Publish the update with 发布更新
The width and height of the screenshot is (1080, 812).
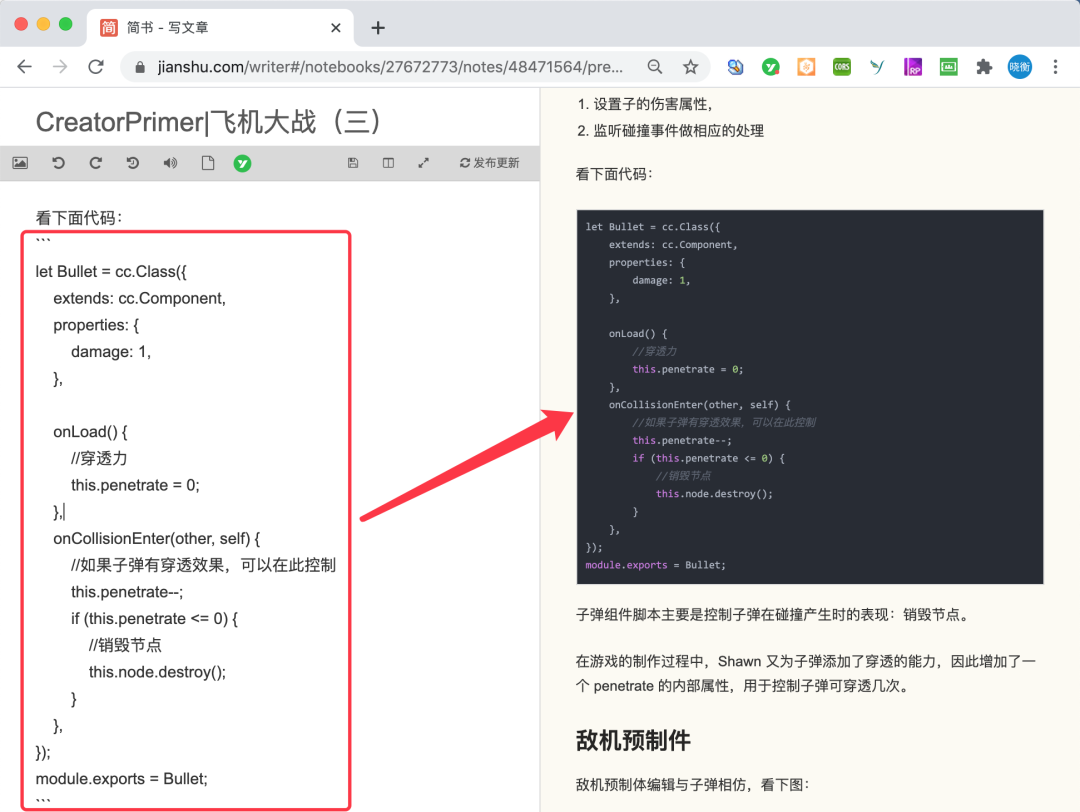(490, 163)
